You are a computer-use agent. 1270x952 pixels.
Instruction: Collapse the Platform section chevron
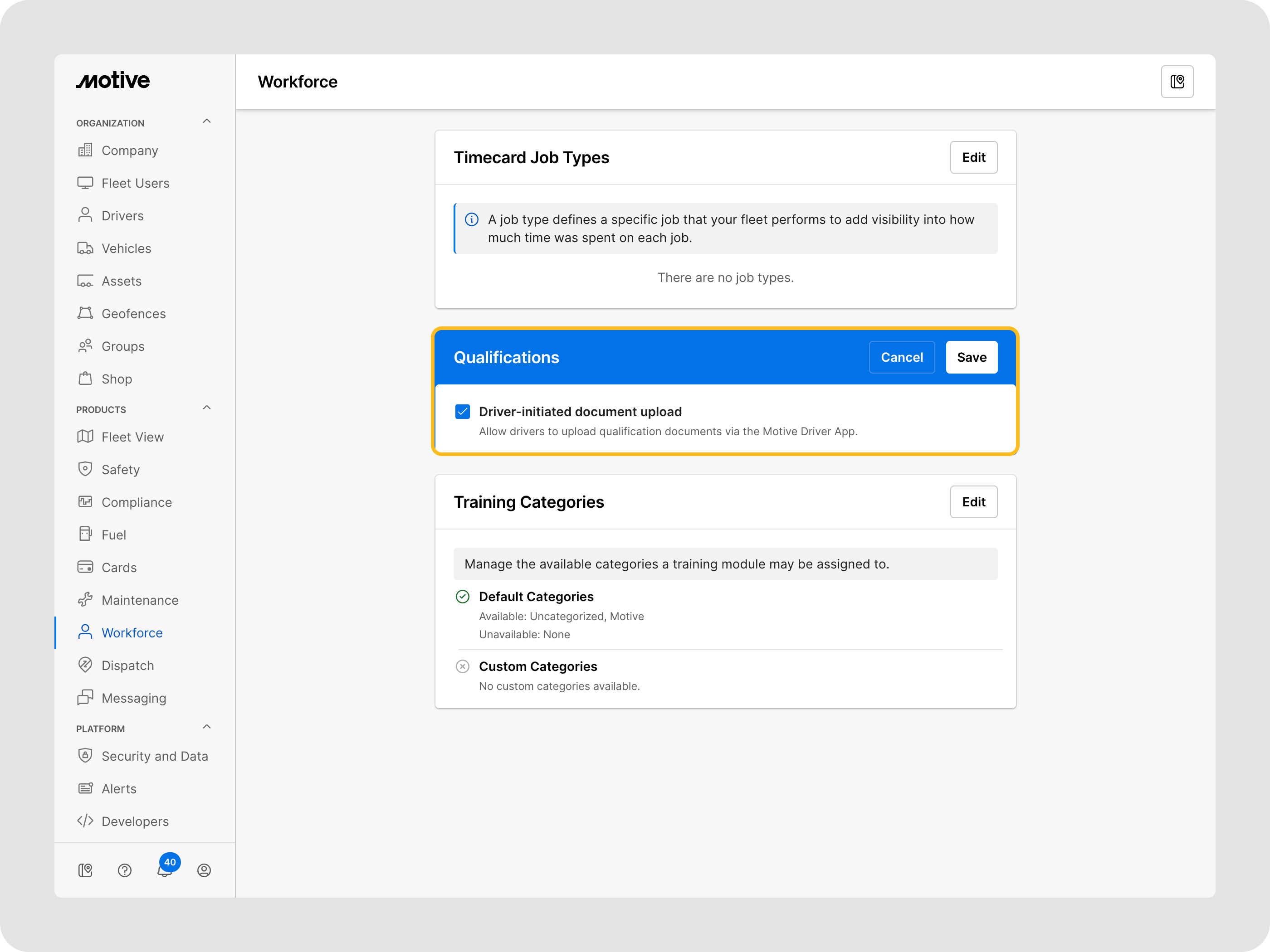207,727
